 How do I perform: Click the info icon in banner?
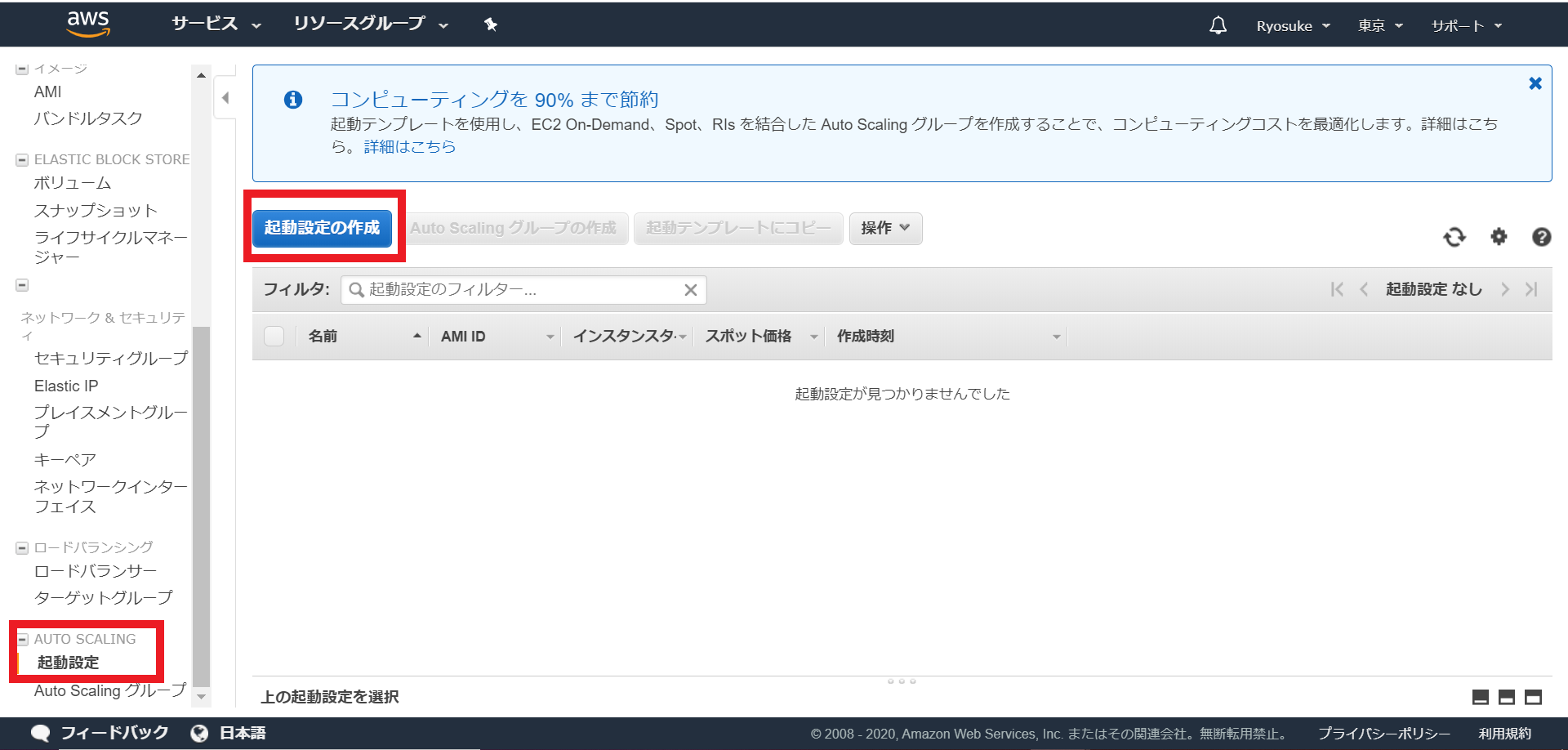pyautogui.click(x=293, y=100)
